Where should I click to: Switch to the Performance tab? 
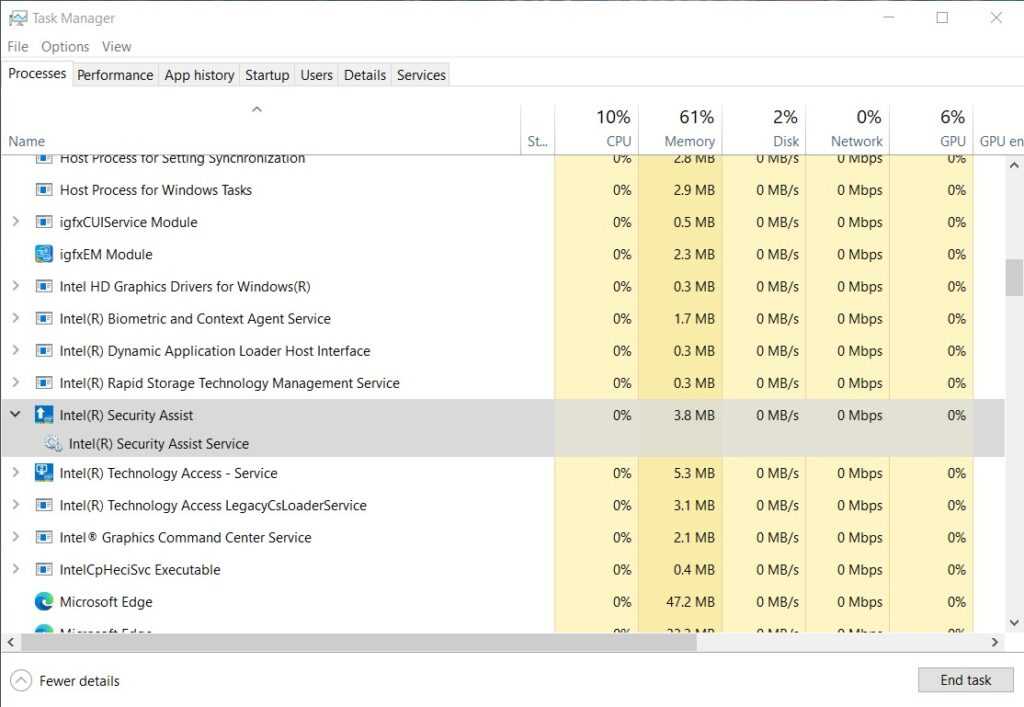point(115,75)
